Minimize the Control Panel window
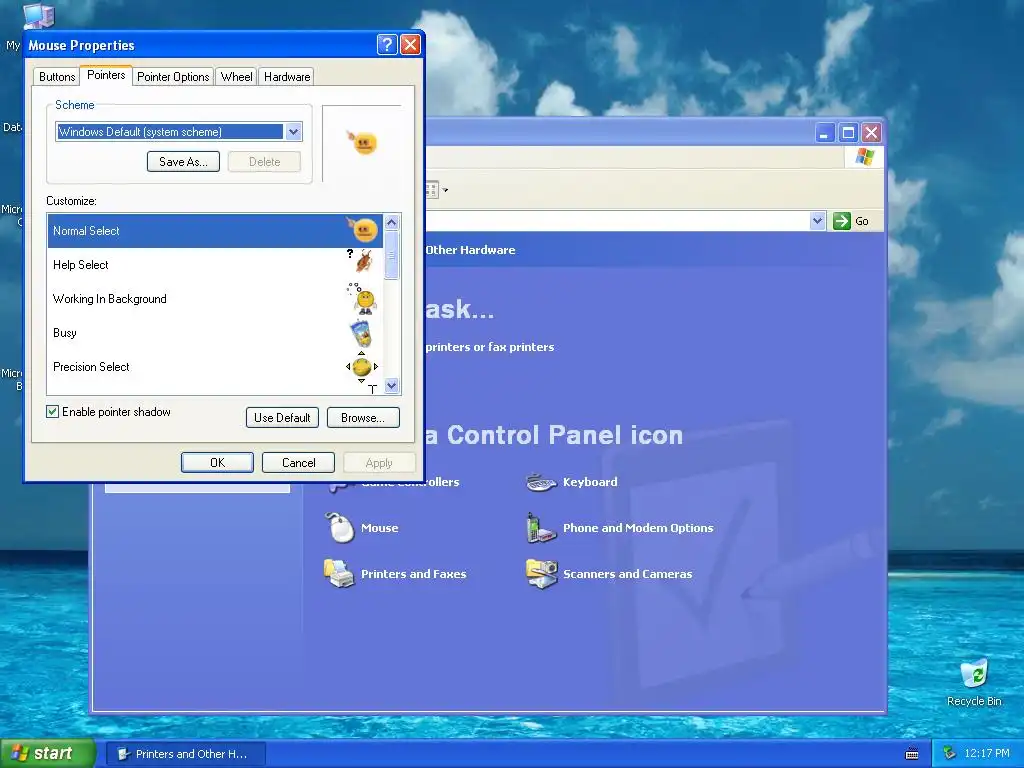1024x768 pixels. coord(824,133)
